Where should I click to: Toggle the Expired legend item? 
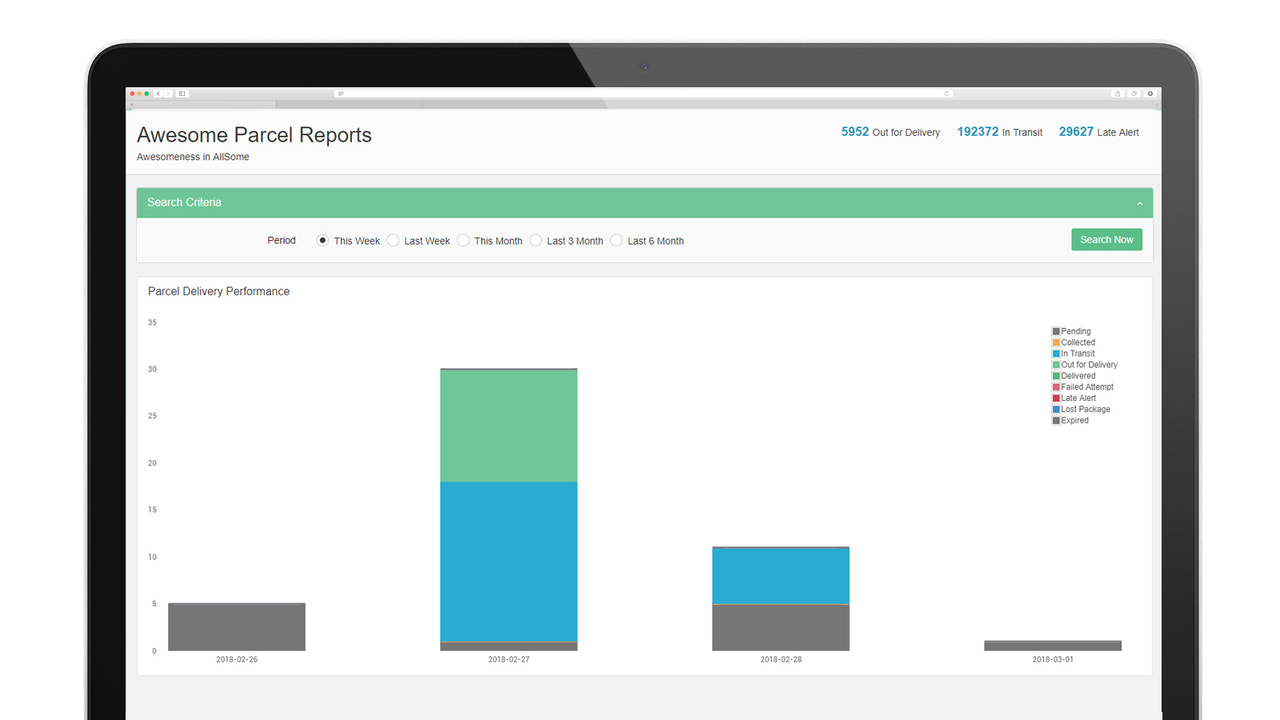pyautogui.click(x=1069, y=420)
